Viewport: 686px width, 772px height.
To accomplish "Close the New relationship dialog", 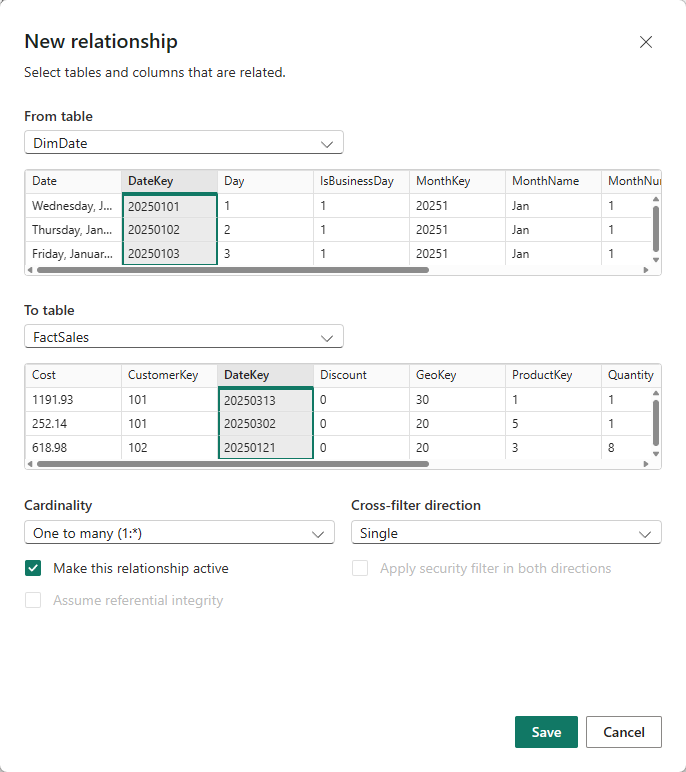I will coord(645,42).
